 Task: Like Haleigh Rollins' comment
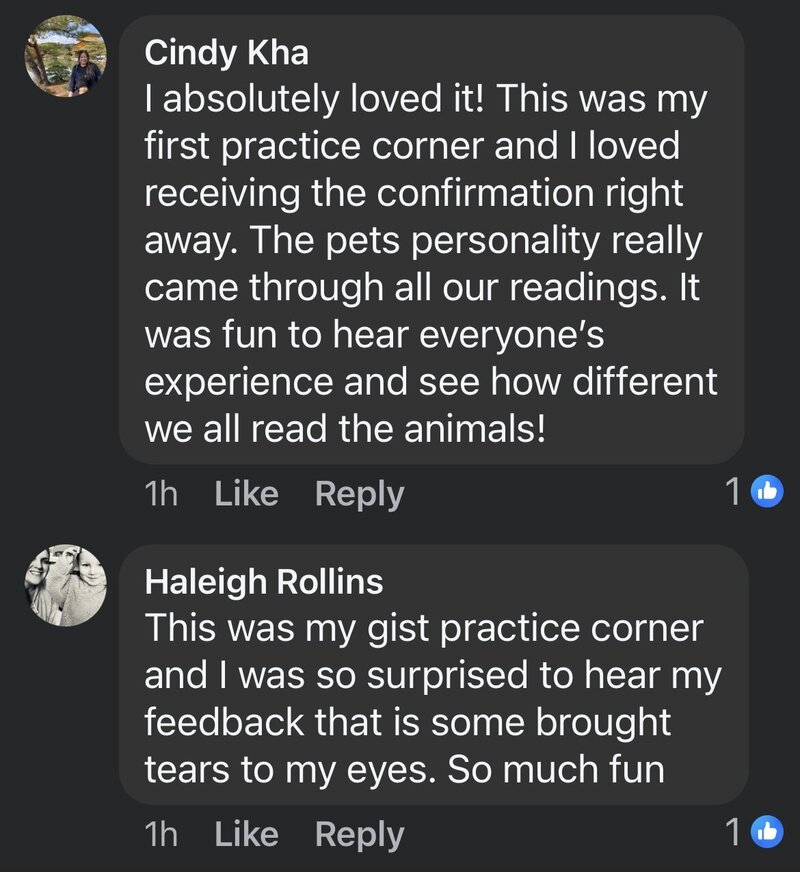point(246,834)
